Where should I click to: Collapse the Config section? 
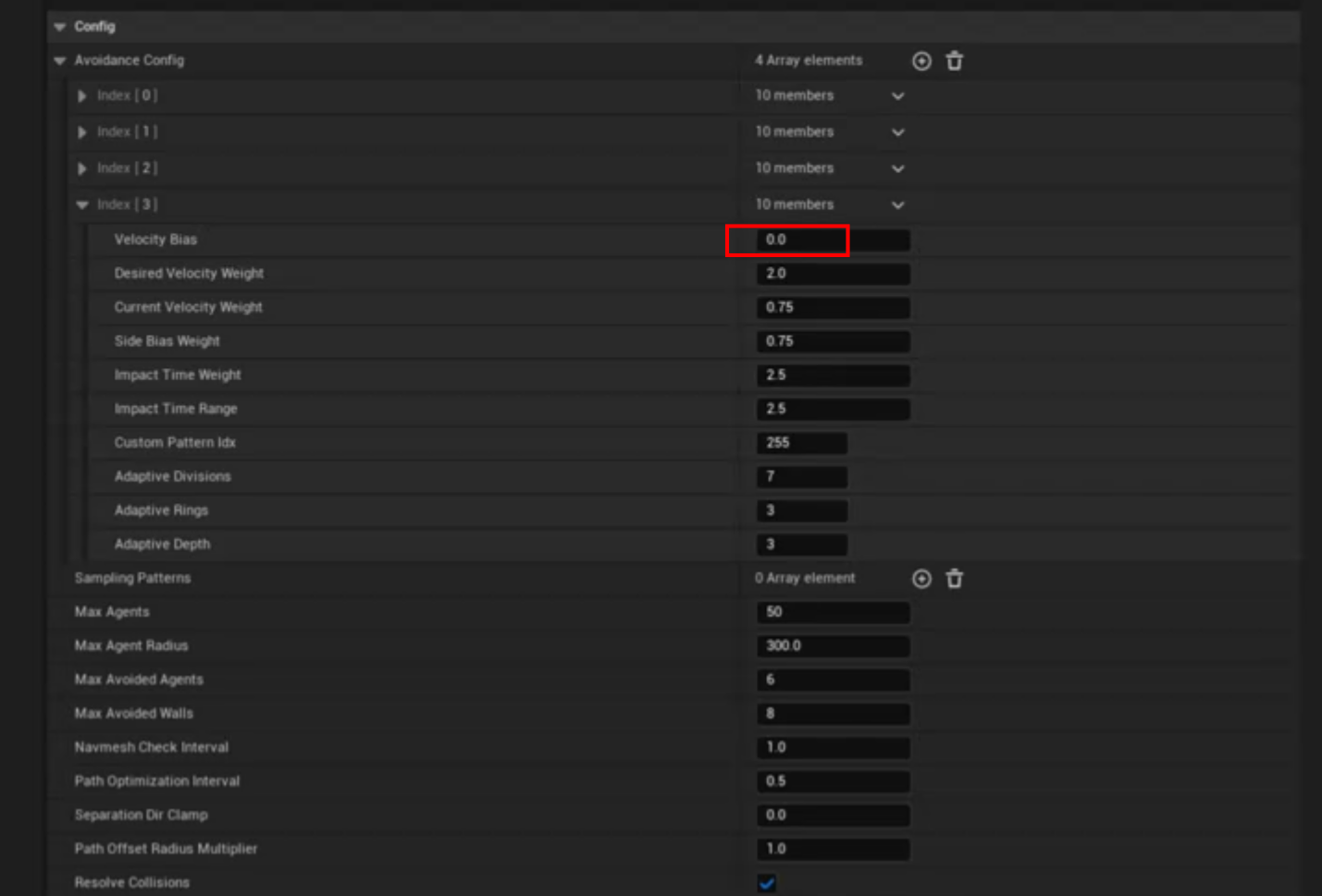pyautogui.click(x=60, y=27)
